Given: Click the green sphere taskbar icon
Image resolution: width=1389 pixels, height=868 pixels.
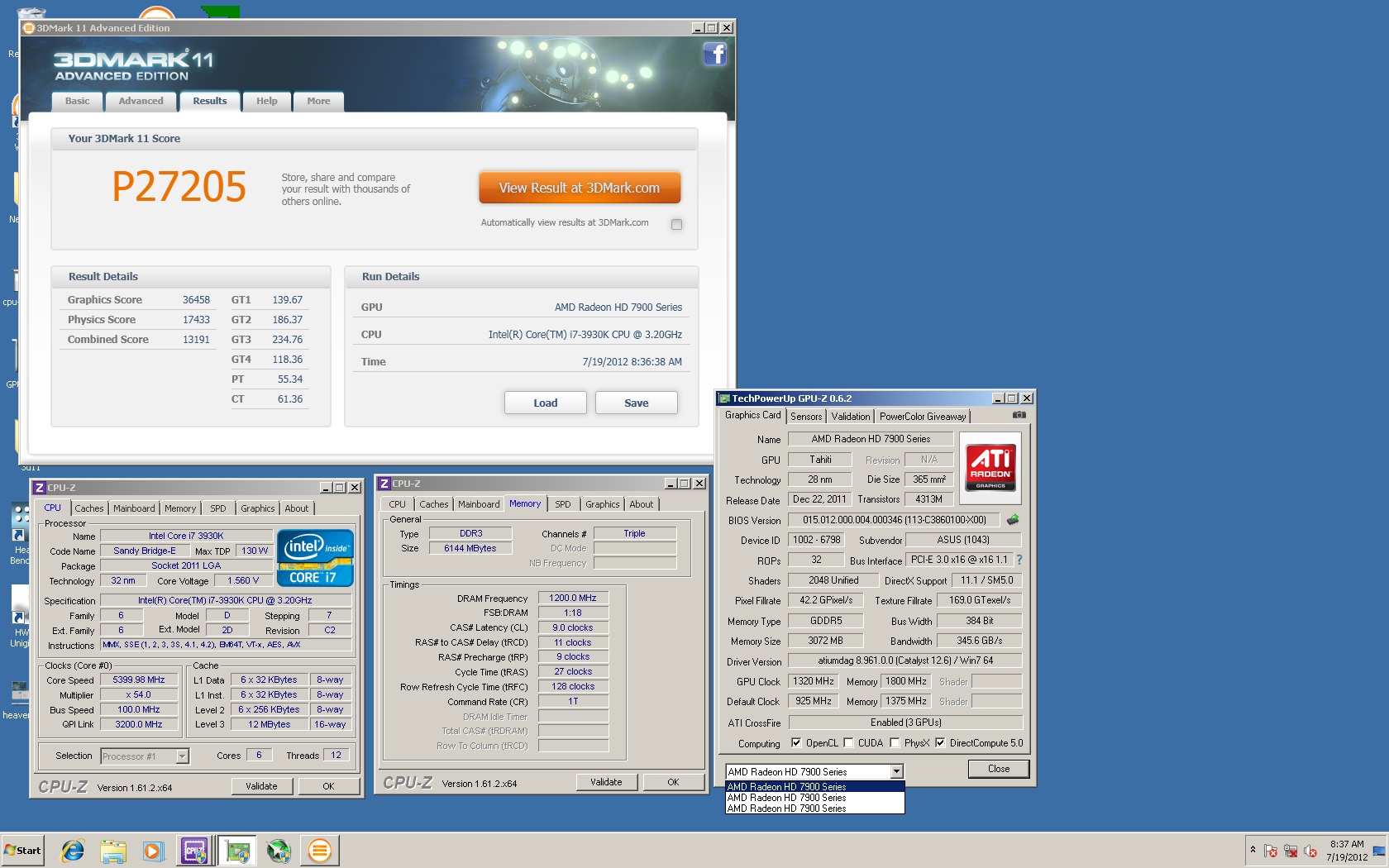Looking at the screenshot, I should click(279, 851).
